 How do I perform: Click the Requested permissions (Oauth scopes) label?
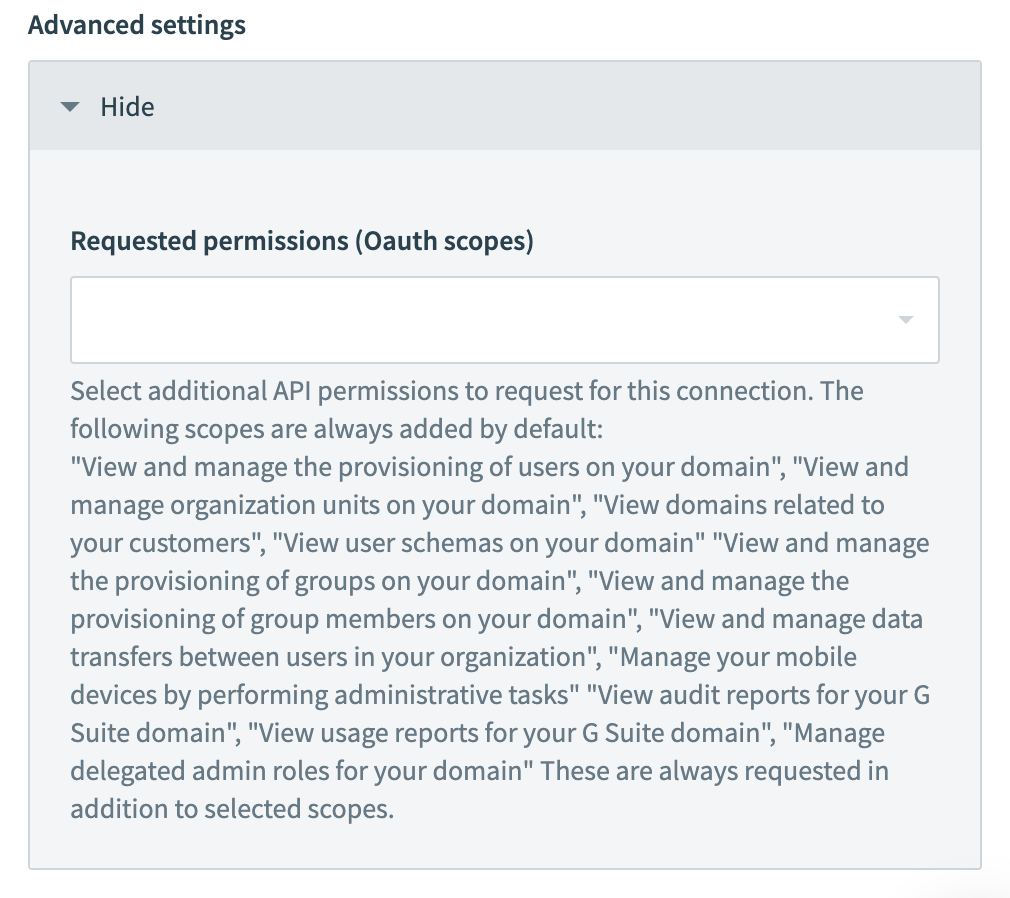pyautogui.click(x=301, y=241)
